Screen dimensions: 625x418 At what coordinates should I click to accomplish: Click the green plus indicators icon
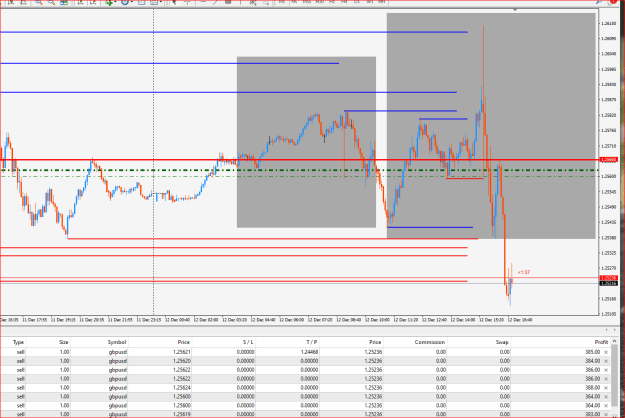(109, 2)
